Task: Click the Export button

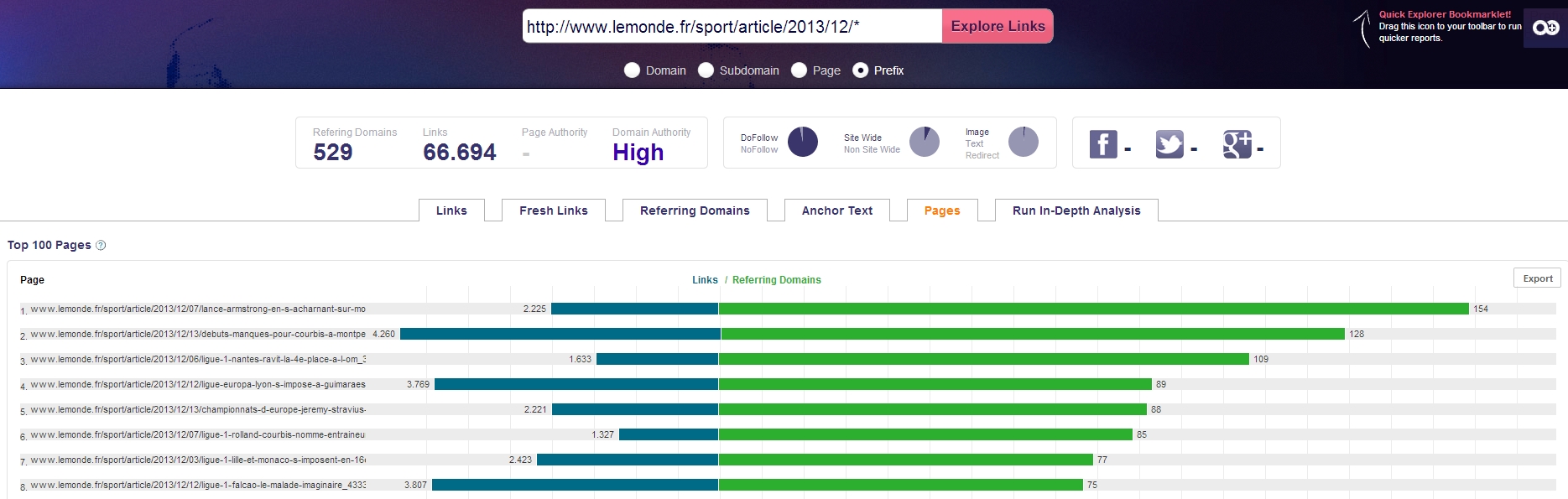Action: 1538,278
